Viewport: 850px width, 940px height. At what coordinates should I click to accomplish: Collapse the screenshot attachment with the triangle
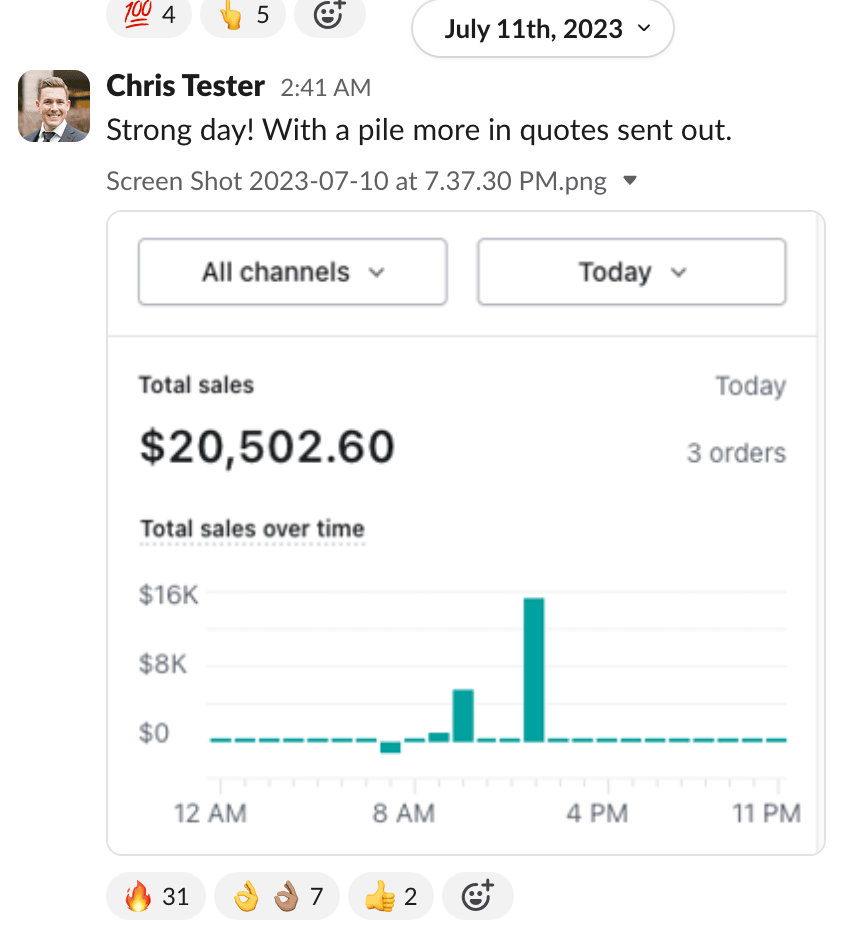pos(629,181)
